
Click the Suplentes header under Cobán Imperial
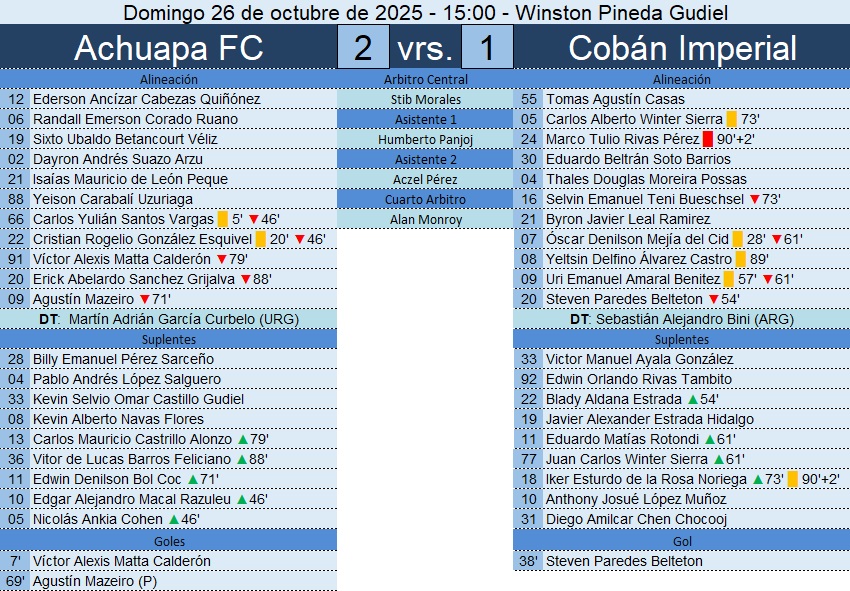tap(681, 339)
